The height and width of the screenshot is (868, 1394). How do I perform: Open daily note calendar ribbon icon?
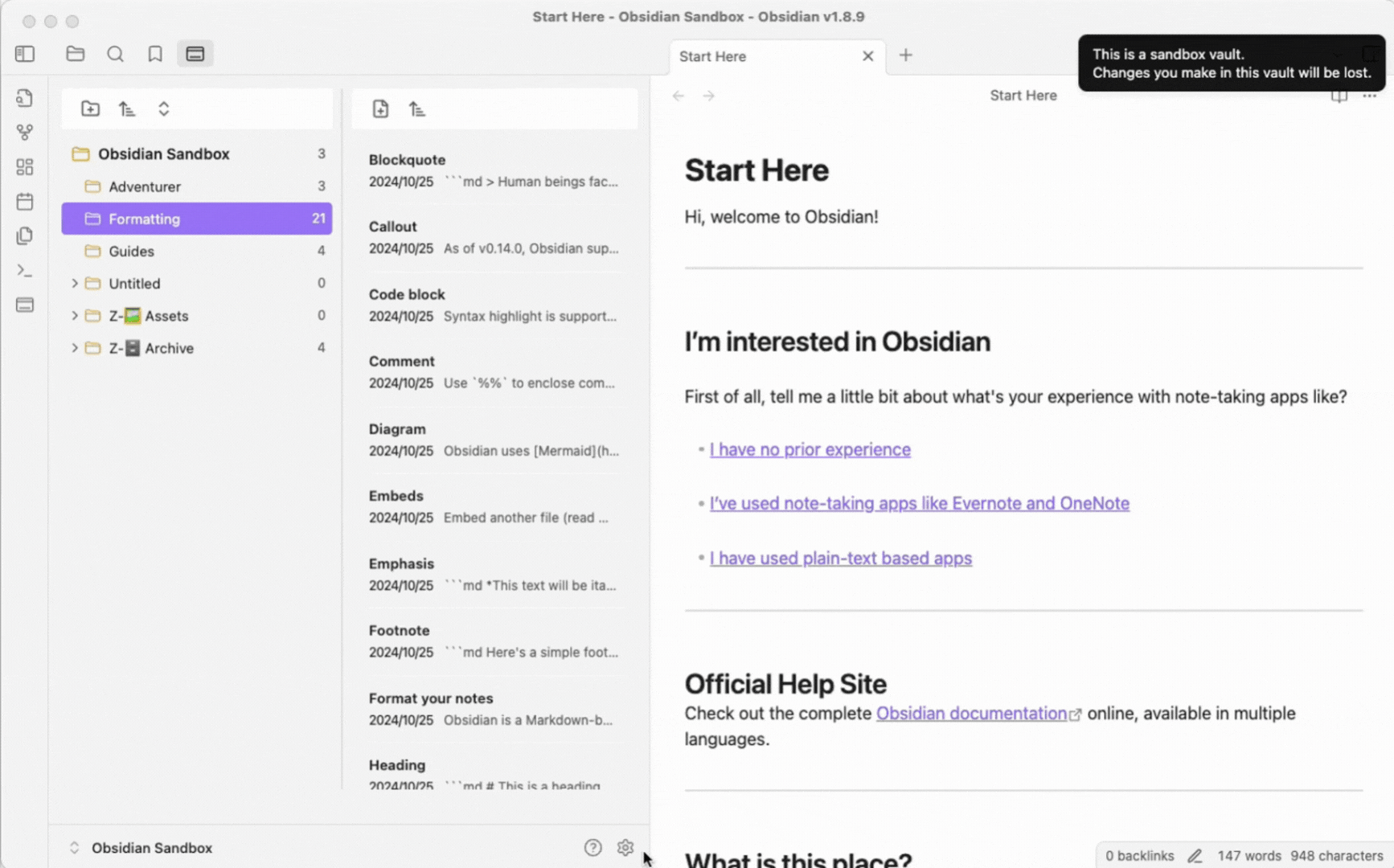click(x=25, y=202)
